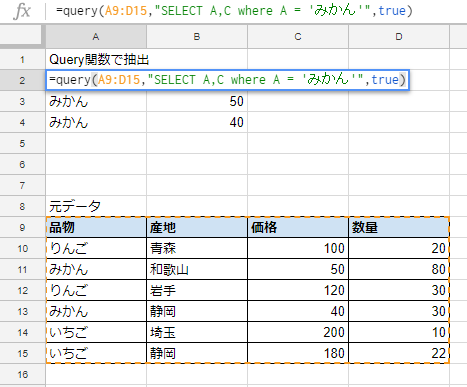467x387 pixels.
Task: Click the fx formula icon
Action: [x=22, y=11]
